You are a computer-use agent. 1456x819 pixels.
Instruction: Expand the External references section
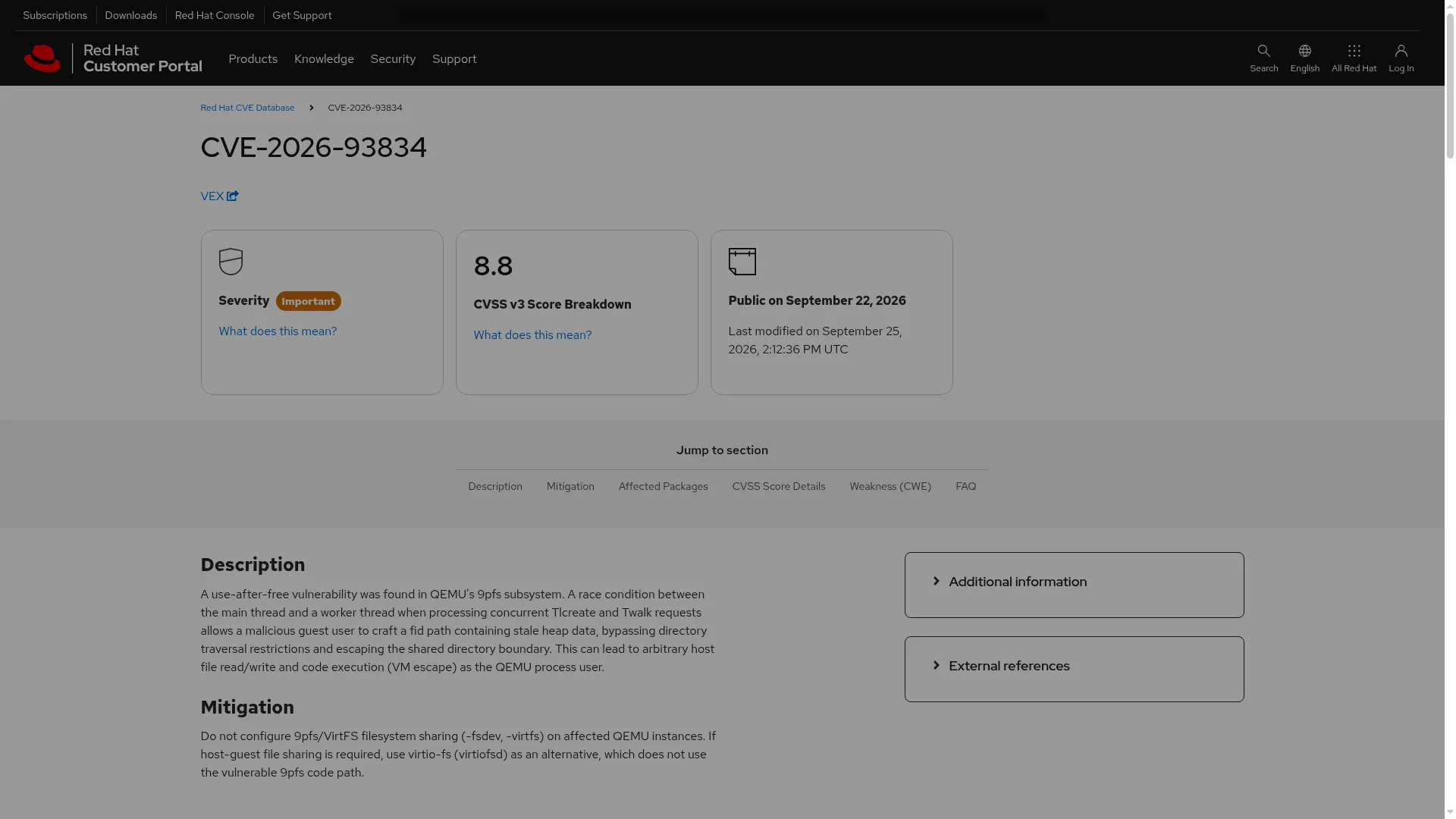click(1074, 669)
